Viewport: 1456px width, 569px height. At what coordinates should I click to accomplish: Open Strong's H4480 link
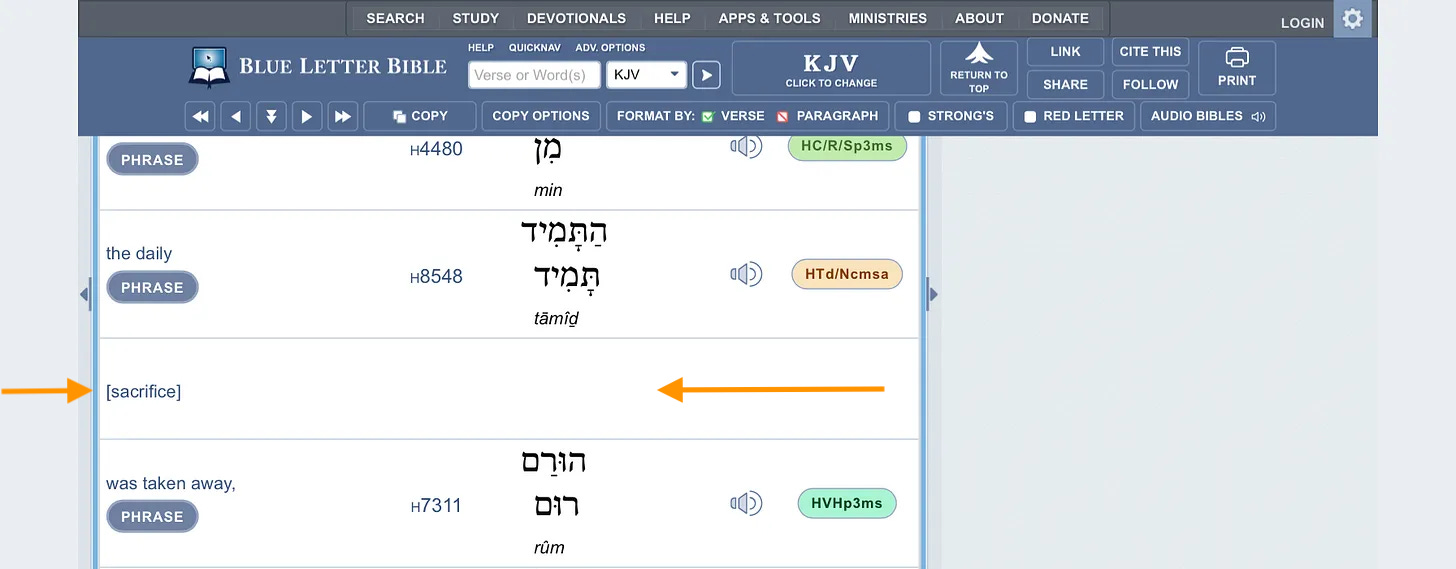(436, 149)
